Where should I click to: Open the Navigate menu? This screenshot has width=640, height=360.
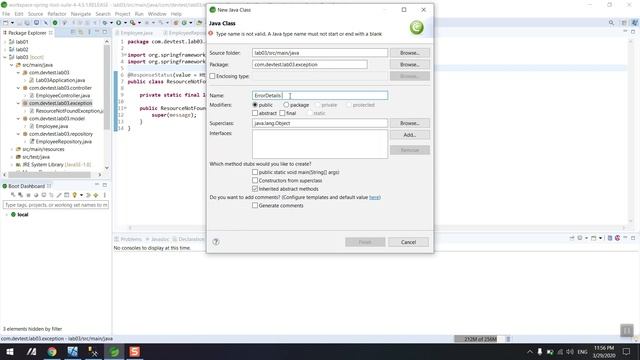click(x=81, y=14)
